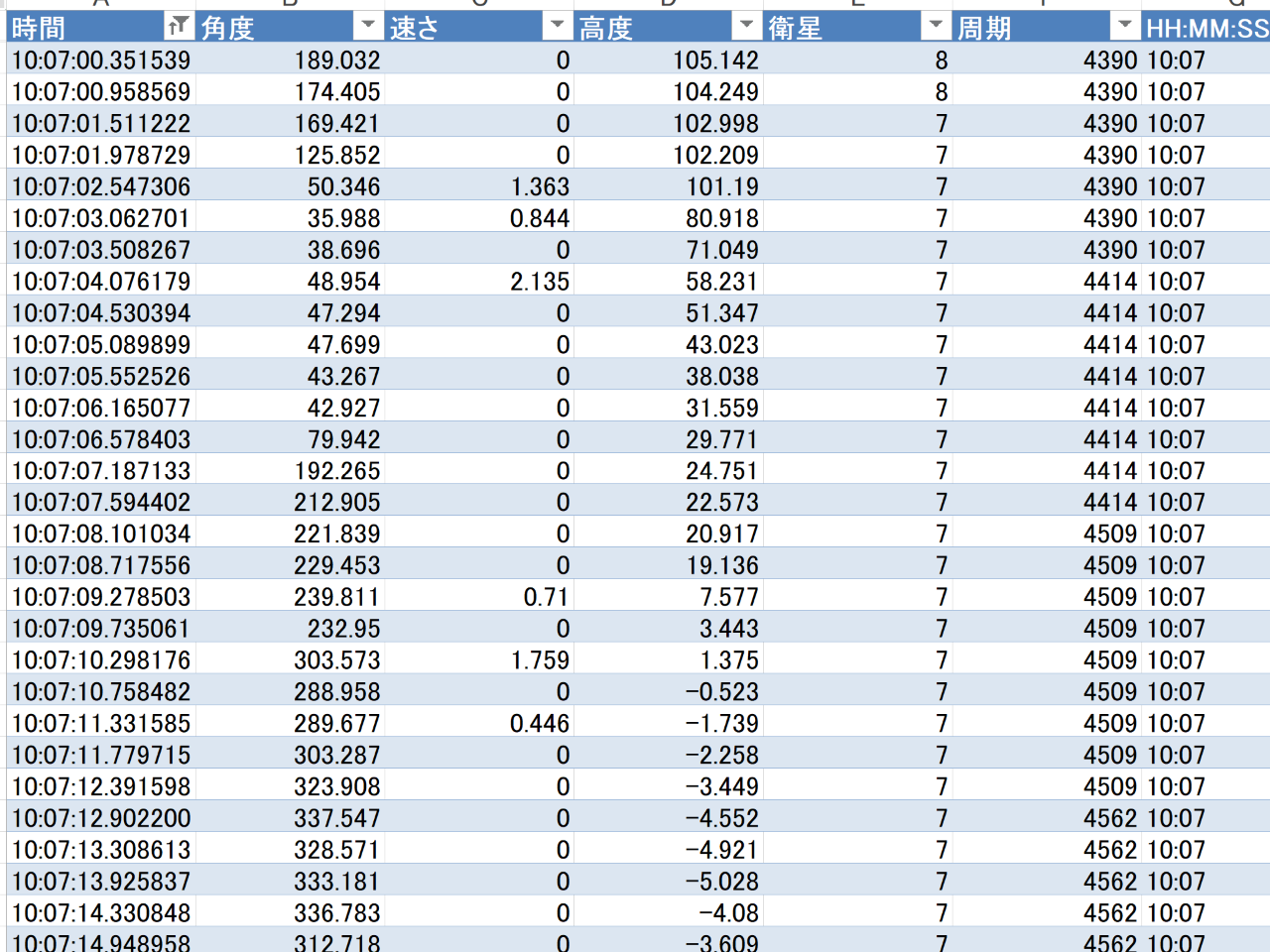
Task: Open the 速さ column filter dropdown
Action: 558,27
